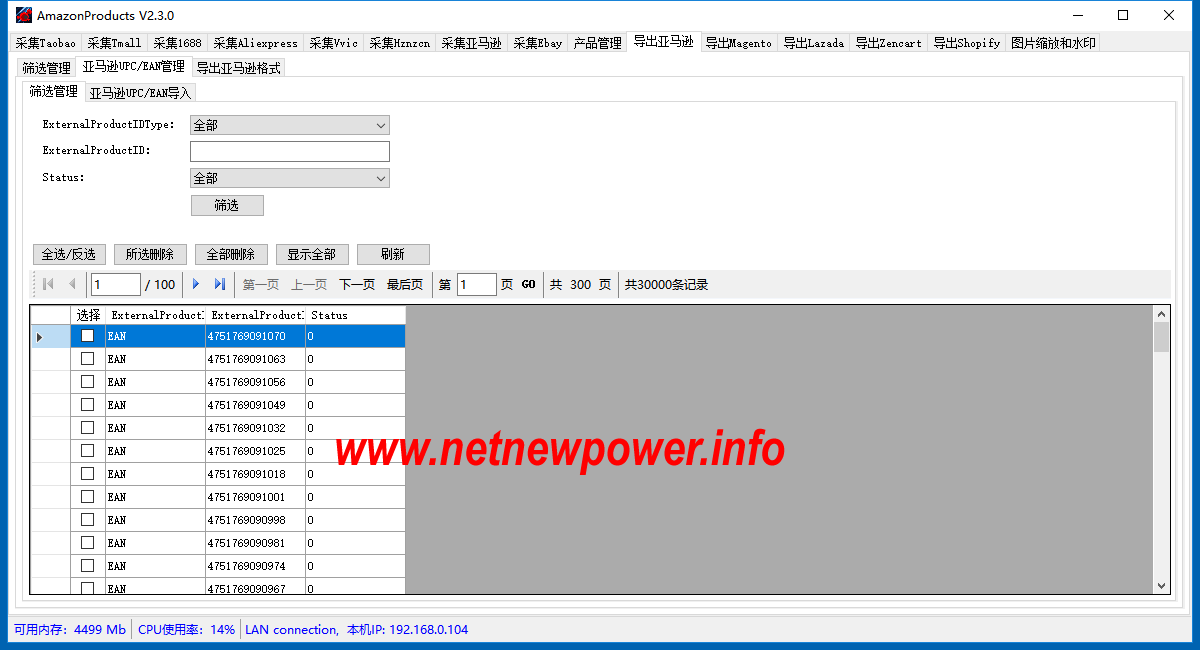1200x650 pixels.
Task: Check the box for EAN 4751769090974
Action: [x=88, y=566]
